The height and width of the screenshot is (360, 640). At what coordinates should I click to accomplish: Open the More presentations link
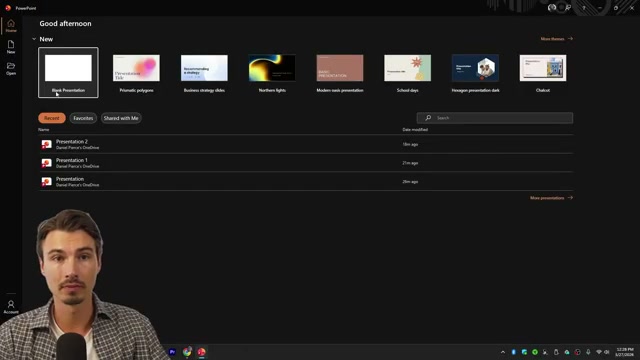(551, 198)
